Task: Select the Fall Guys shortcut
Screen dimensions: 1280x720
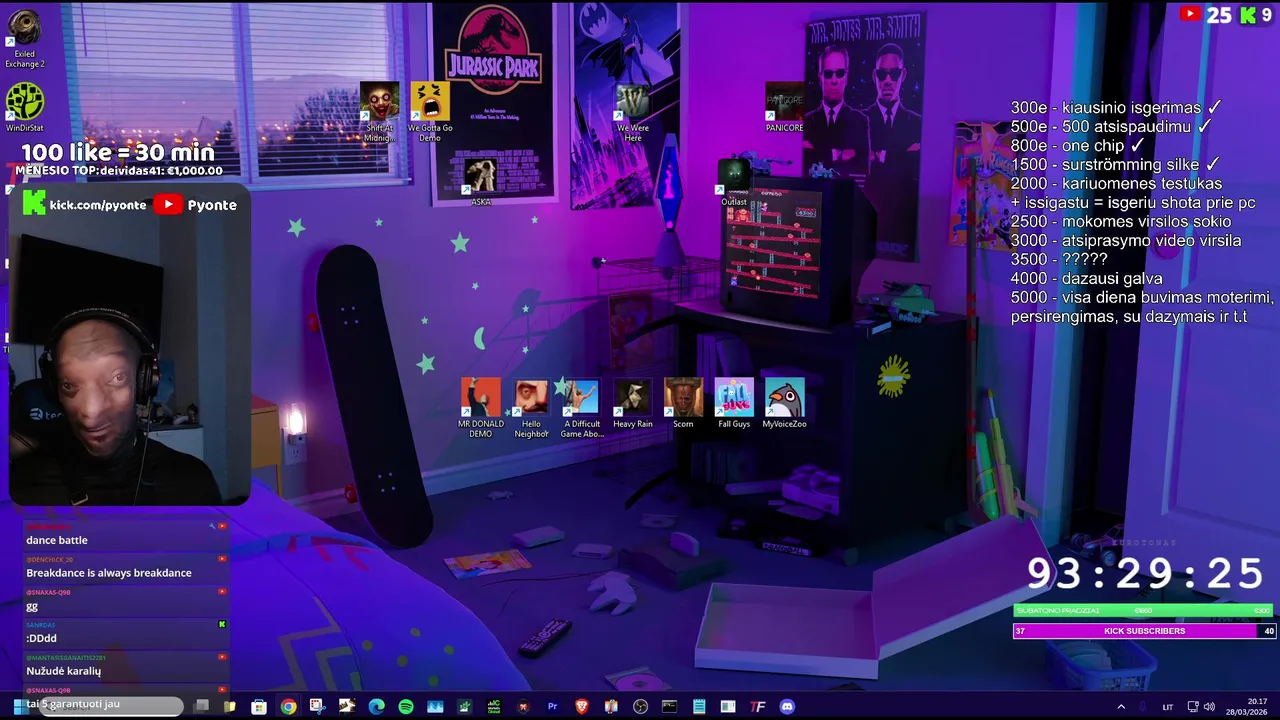Action: pyautogui.click(x=733, y=404)
